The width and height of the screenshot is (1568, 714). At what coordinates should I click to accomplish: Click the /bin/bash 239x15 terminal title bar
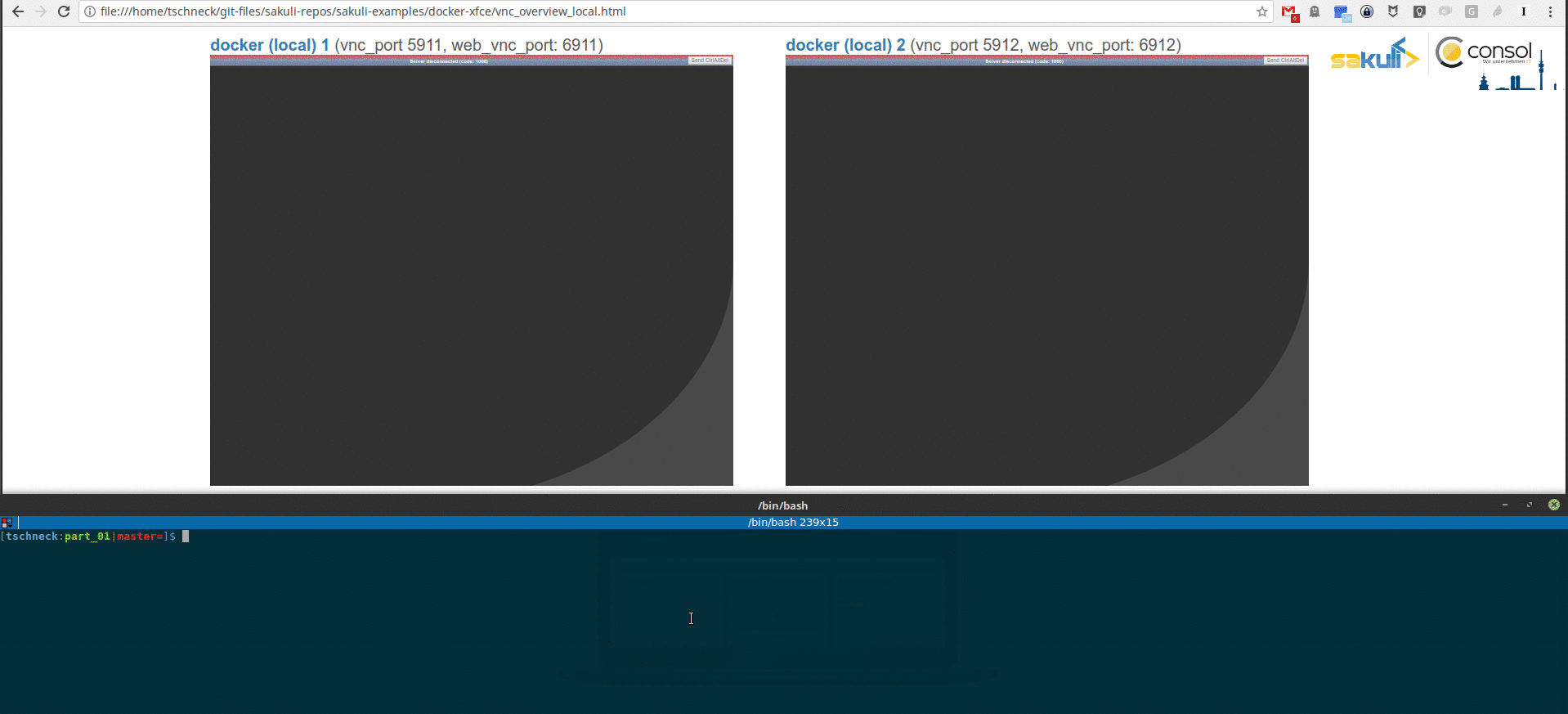(792, 522)
